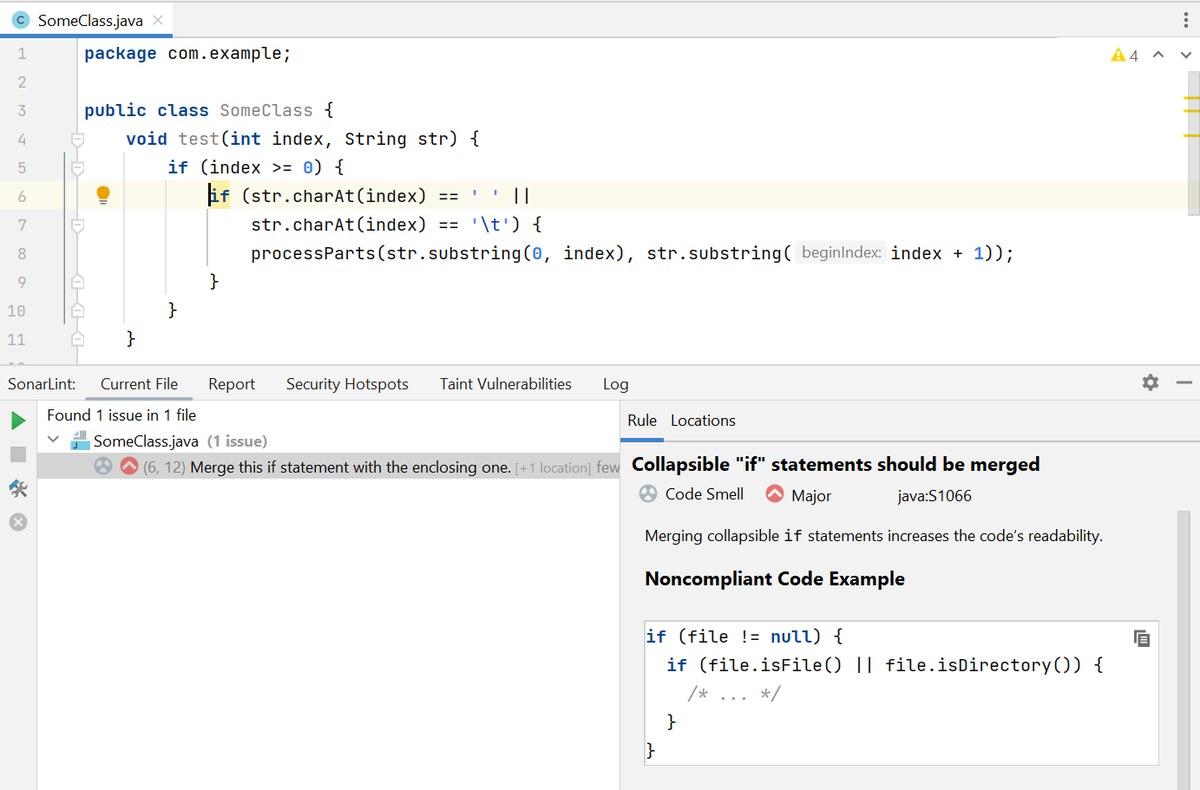Viewport: 1200px width, 790px height.
Task: Click the rule title 'Collapsible "if" statements should be merged'
Action: pos(836,464)
